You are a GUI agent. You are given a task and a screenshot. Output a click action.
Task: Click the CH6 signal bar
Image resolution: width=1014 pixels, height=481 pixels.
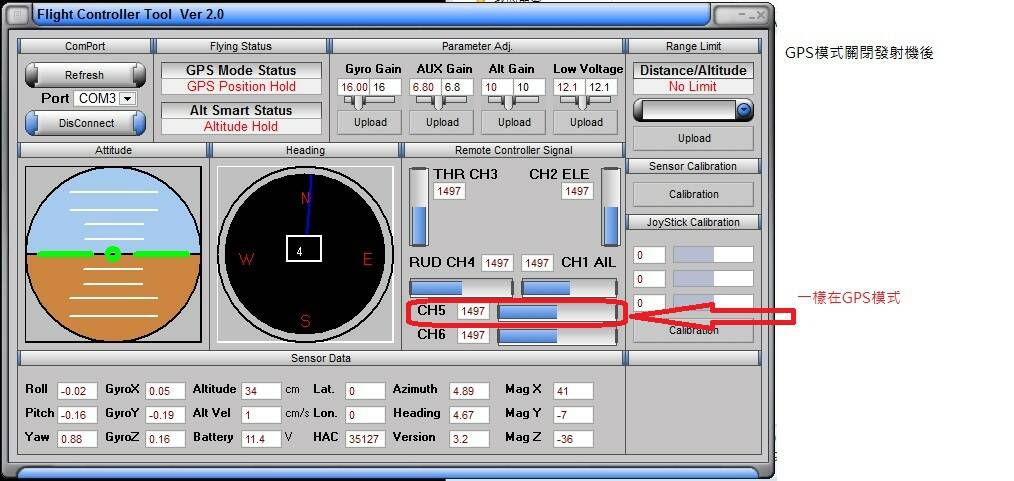pos(557,336)
